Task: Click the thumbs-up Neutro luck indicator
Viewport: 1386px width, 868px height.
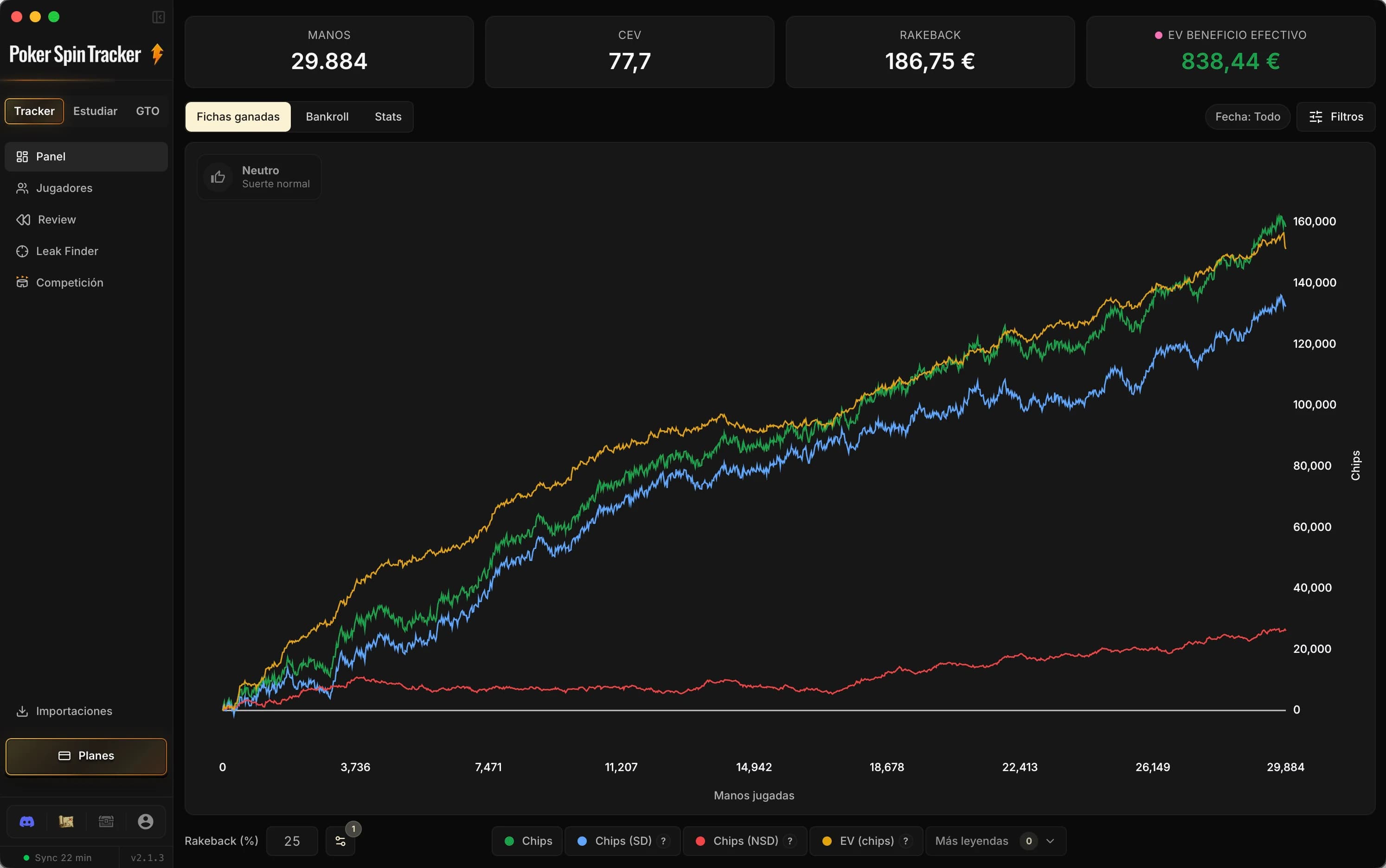Action: (x=259, y=177)
